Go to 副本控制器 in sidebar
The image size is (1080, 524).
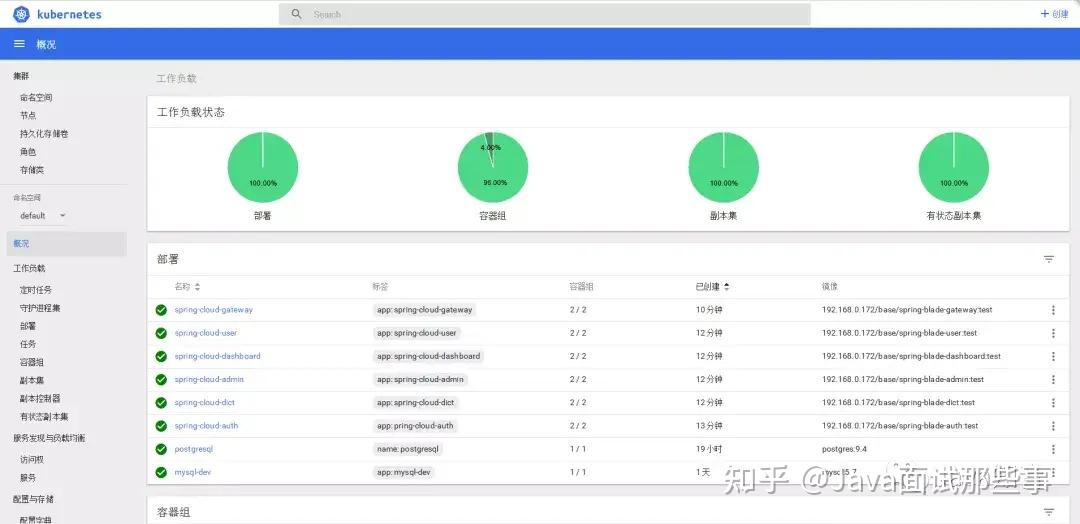click(x=40, y=398)
